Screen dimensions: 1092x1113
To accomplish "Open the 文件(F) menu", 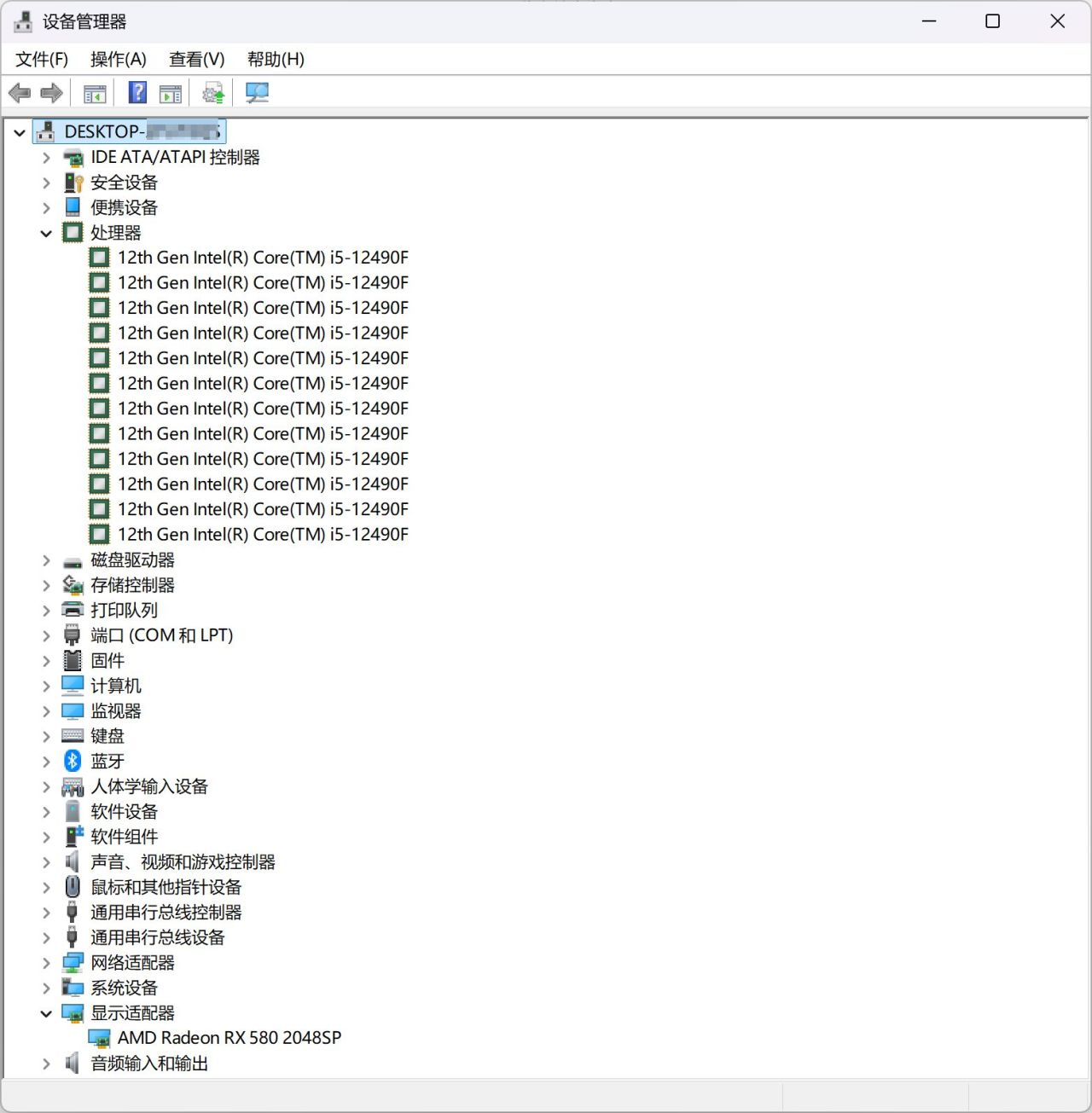I will [42, 59].
